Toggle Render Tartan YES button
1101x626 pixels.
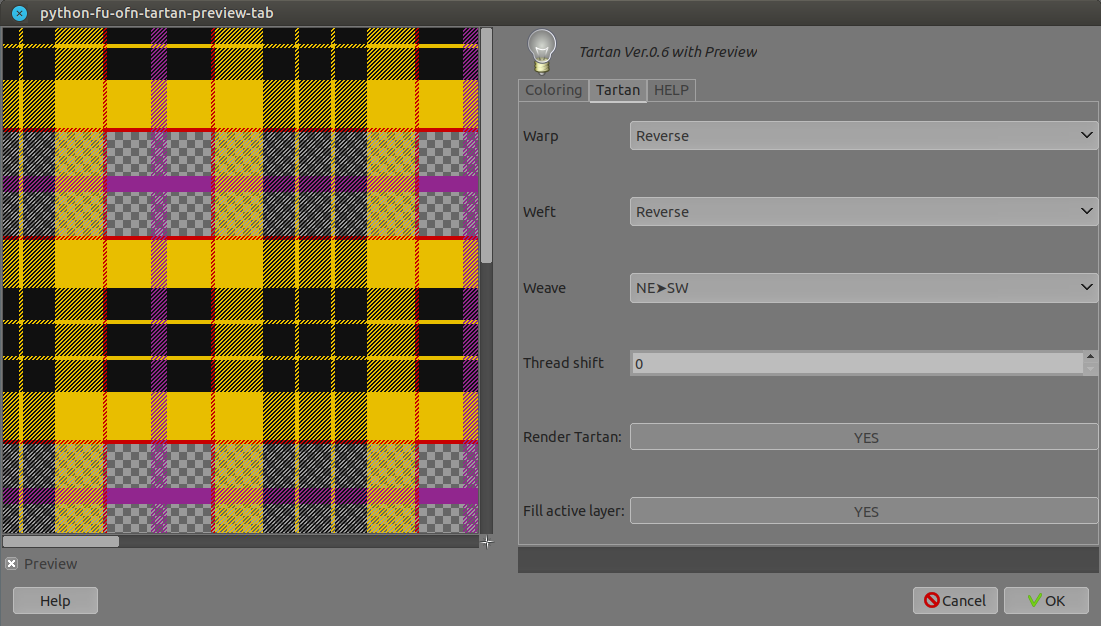(864, 437)
